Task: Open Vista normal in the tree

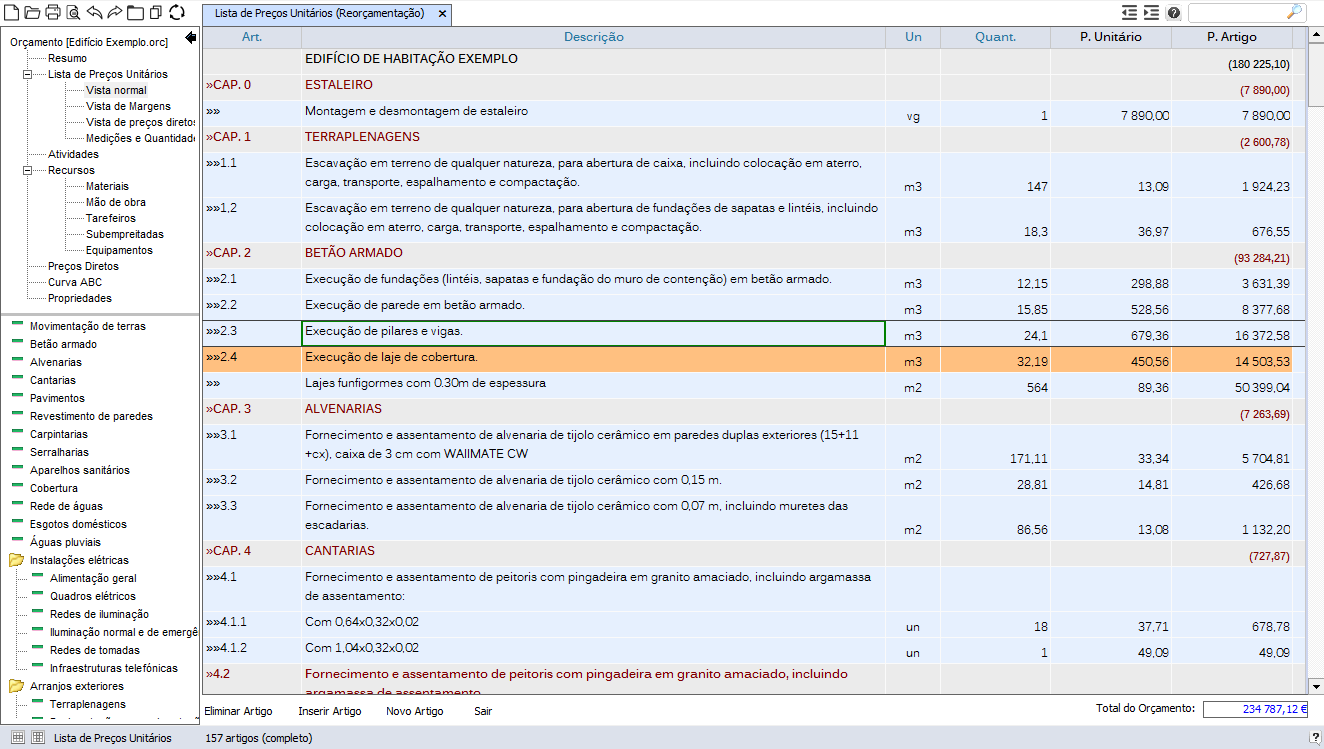Action: (116, 90)
